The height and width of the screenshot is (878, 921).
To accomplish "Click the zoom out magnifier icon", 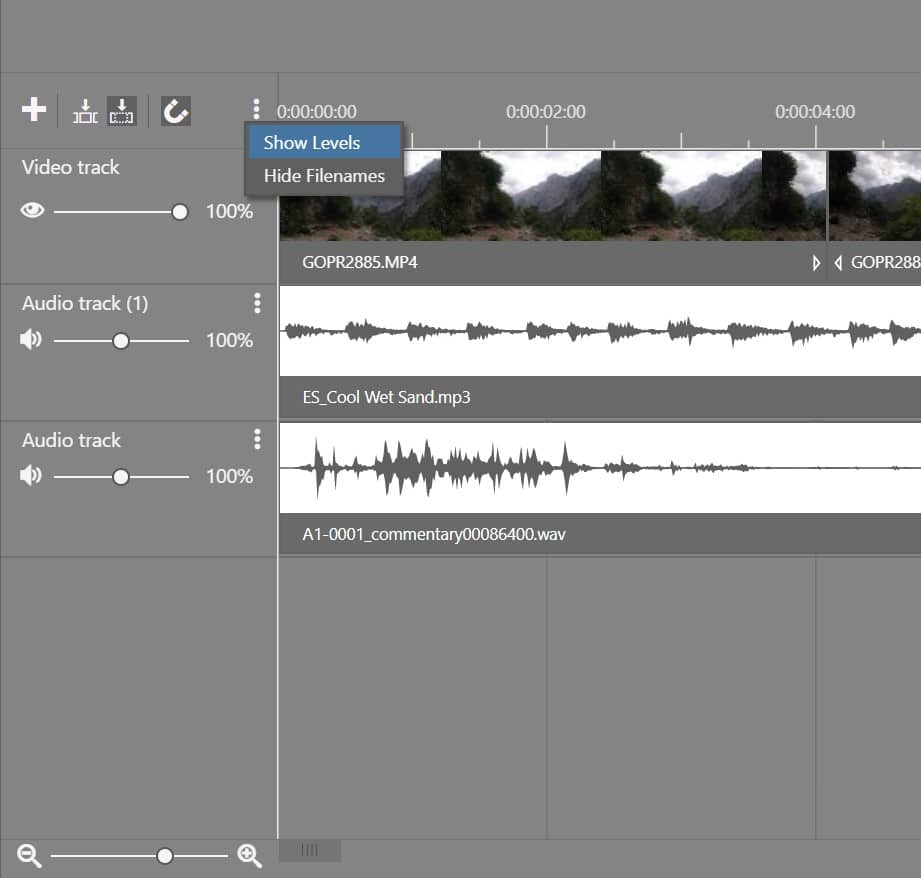I will click(29, 856).
